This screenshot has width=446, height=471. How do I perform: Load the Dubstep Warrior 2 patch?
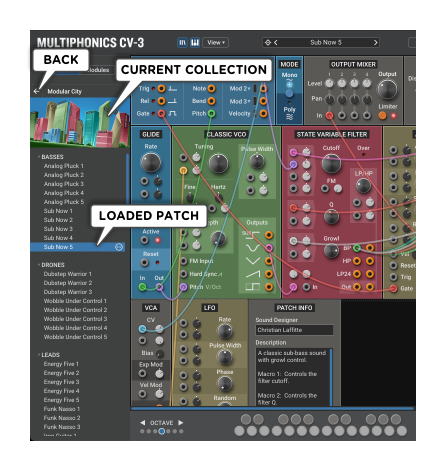tap(68, 283)
